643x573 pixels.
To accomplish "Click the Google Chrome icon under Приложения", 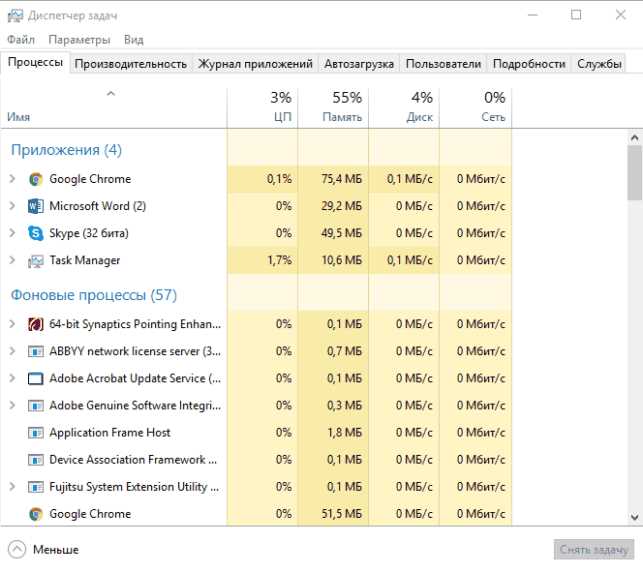I will coord(36,179).
